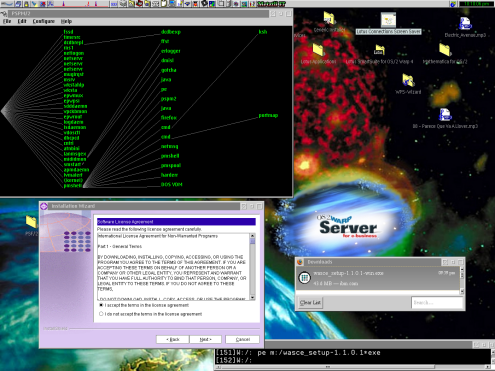495x371 pixels.
Task: Click lock icon in top launch bar
Action: [26, 4]
